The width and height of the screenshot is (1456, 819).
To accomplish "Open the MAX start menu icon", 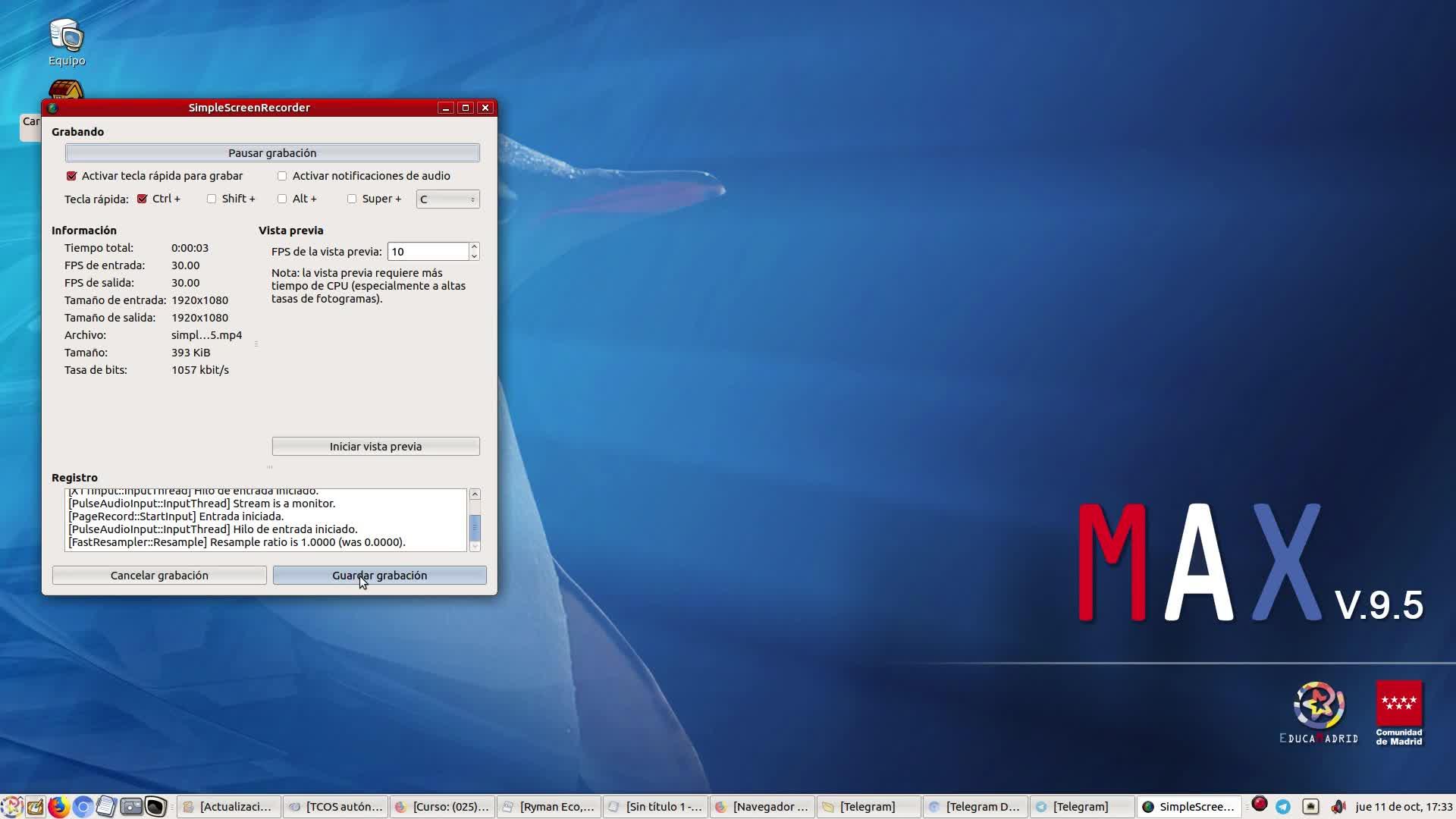I will click(x=11, y=806).
